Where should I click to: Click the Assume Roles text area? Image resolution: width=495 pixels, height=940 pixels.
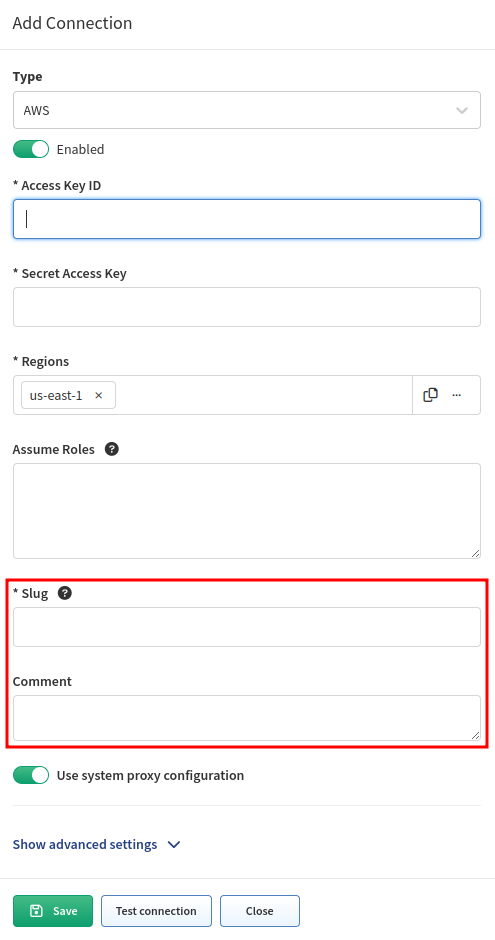point(247,511)
